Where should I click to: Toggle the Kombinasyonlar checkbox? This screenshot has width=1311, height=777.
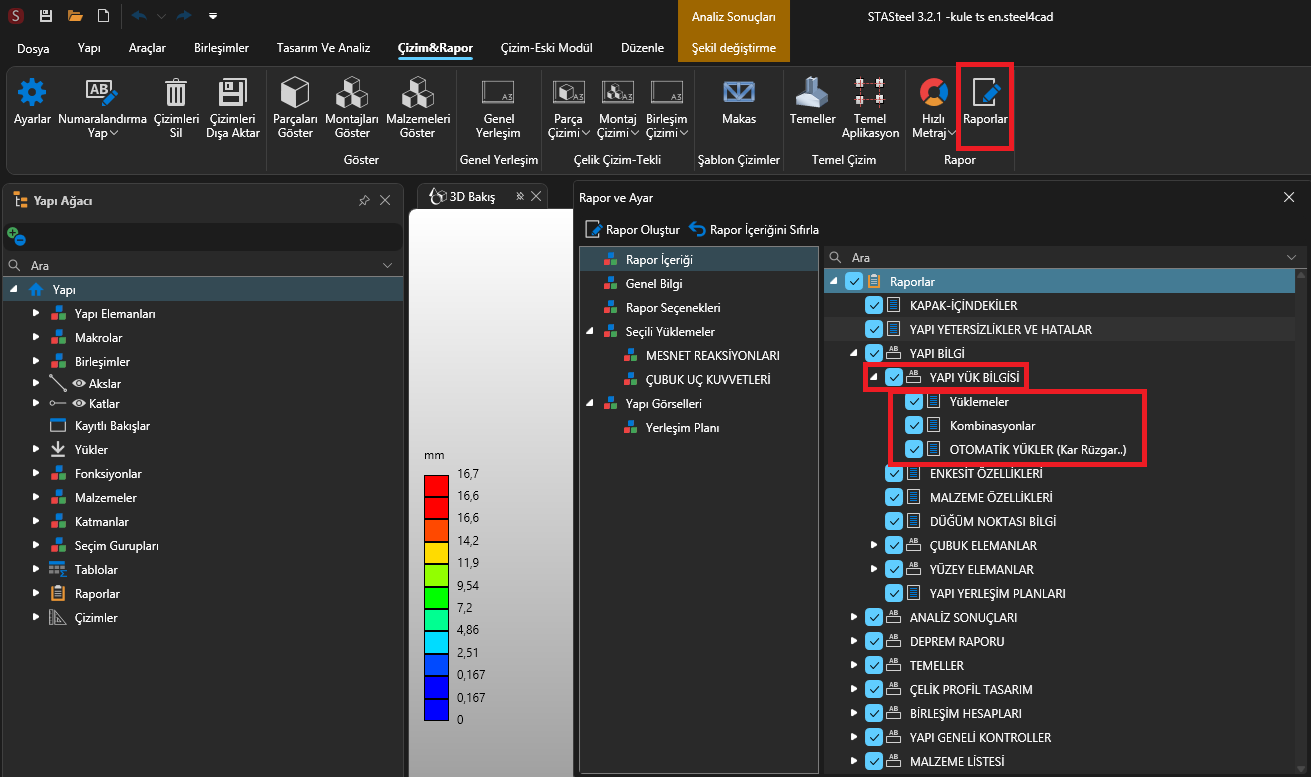[914, 426]
